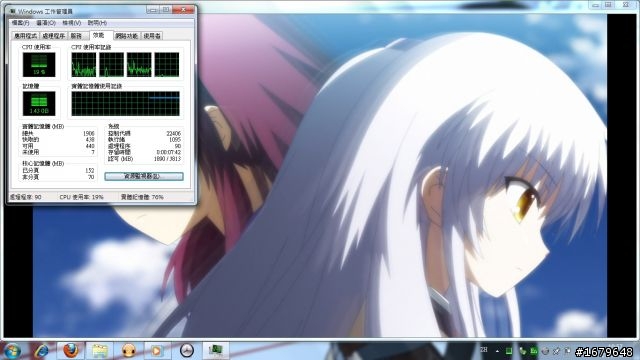The height and width of the screenshot is (360, 640).
Task: Open the 檢視(V) menu
Action: [x=72, y=23]
